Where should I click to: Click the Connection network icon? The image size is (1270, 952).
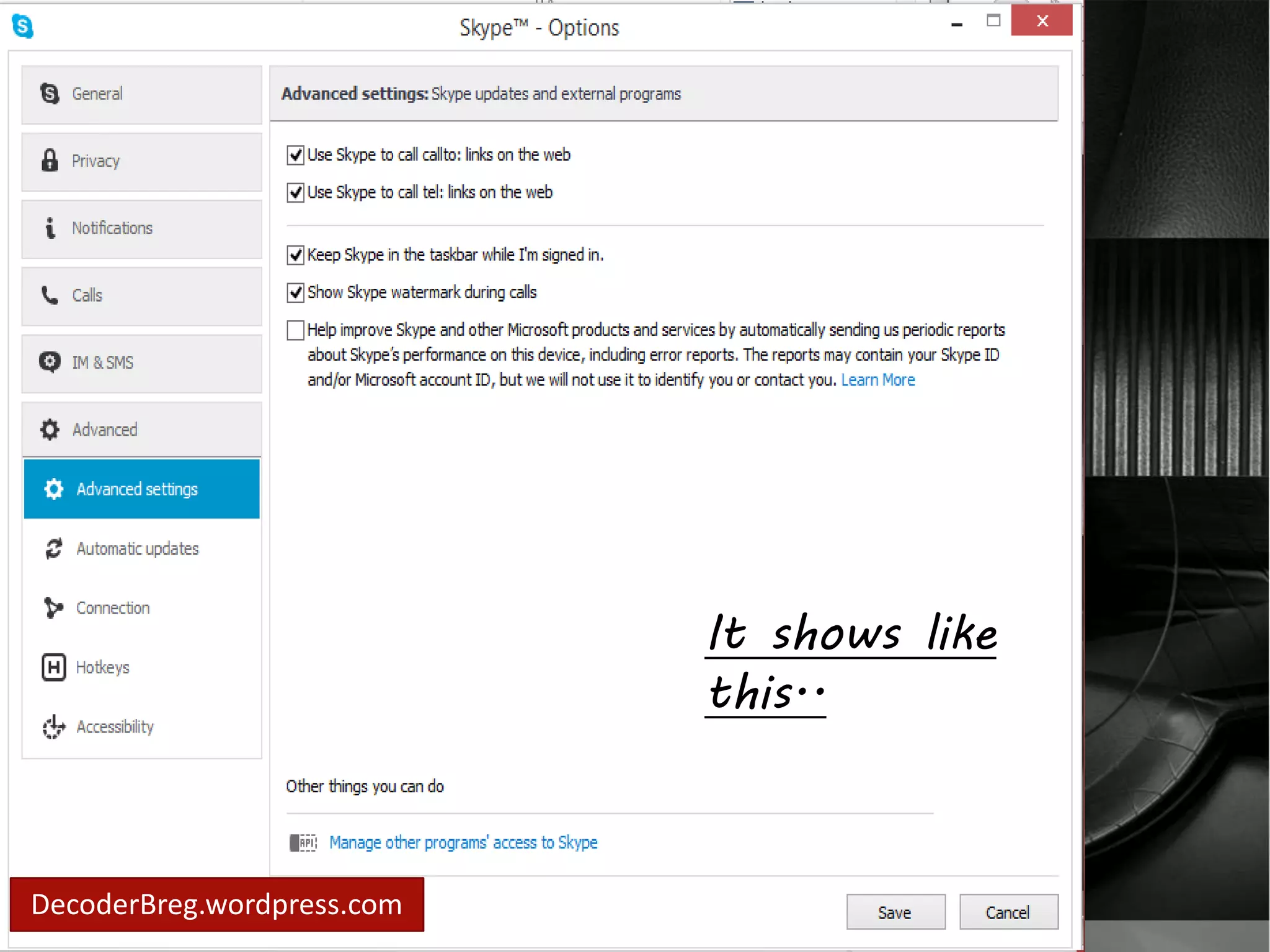pos(54,608)
